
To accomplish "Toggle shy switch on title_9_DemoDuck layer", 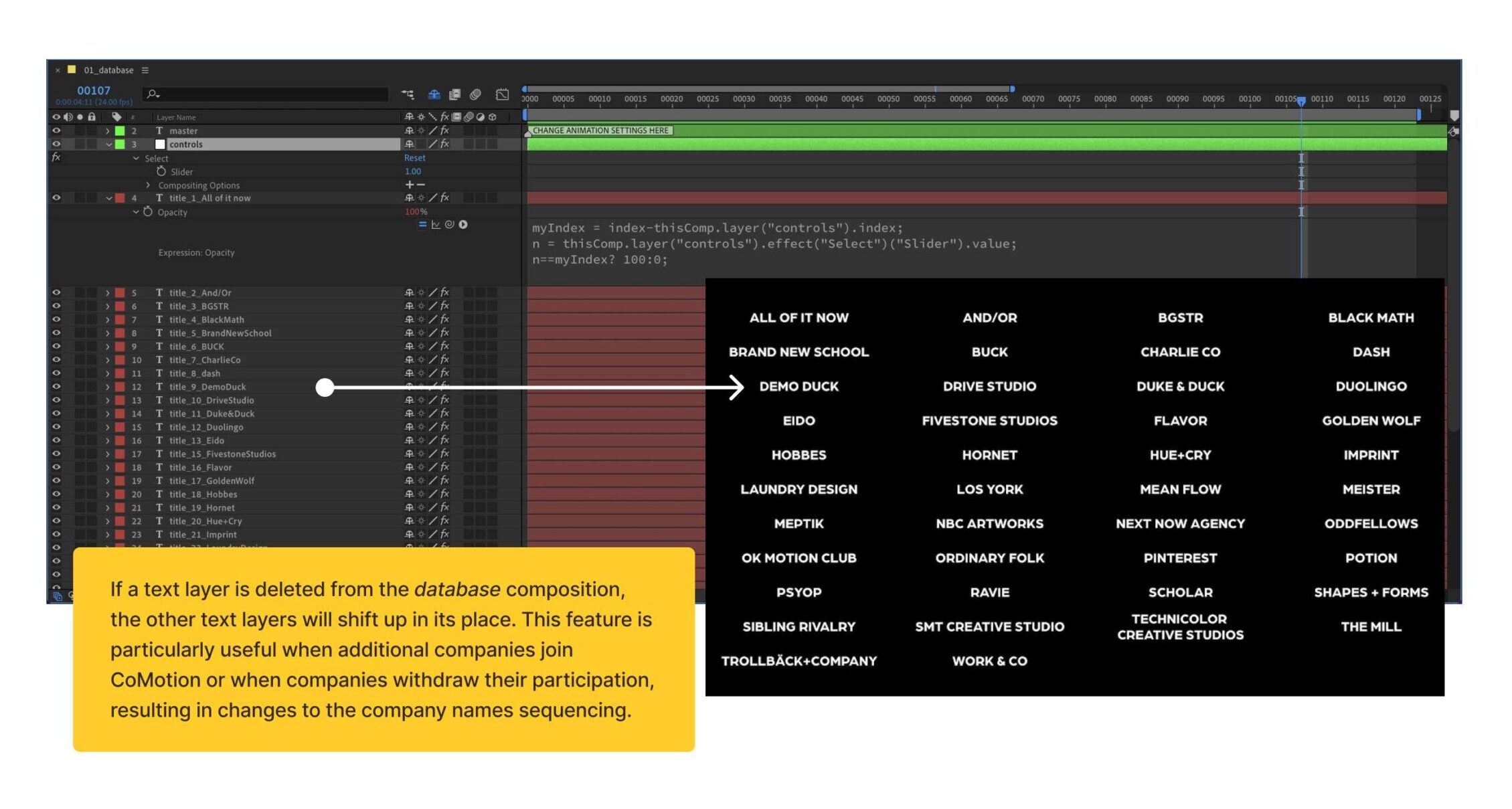I will coord(409,387).
